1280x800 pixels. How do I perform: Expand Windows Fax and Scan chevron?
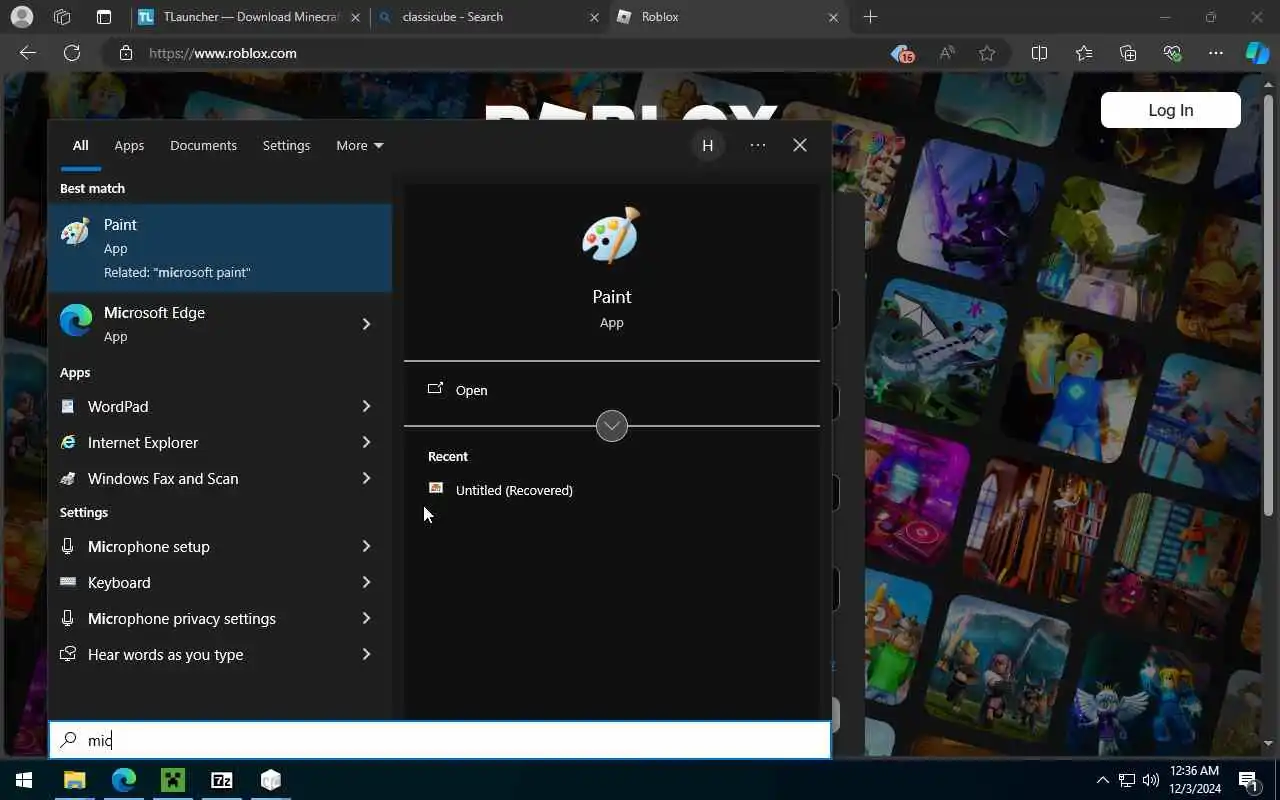coord(366,478)
